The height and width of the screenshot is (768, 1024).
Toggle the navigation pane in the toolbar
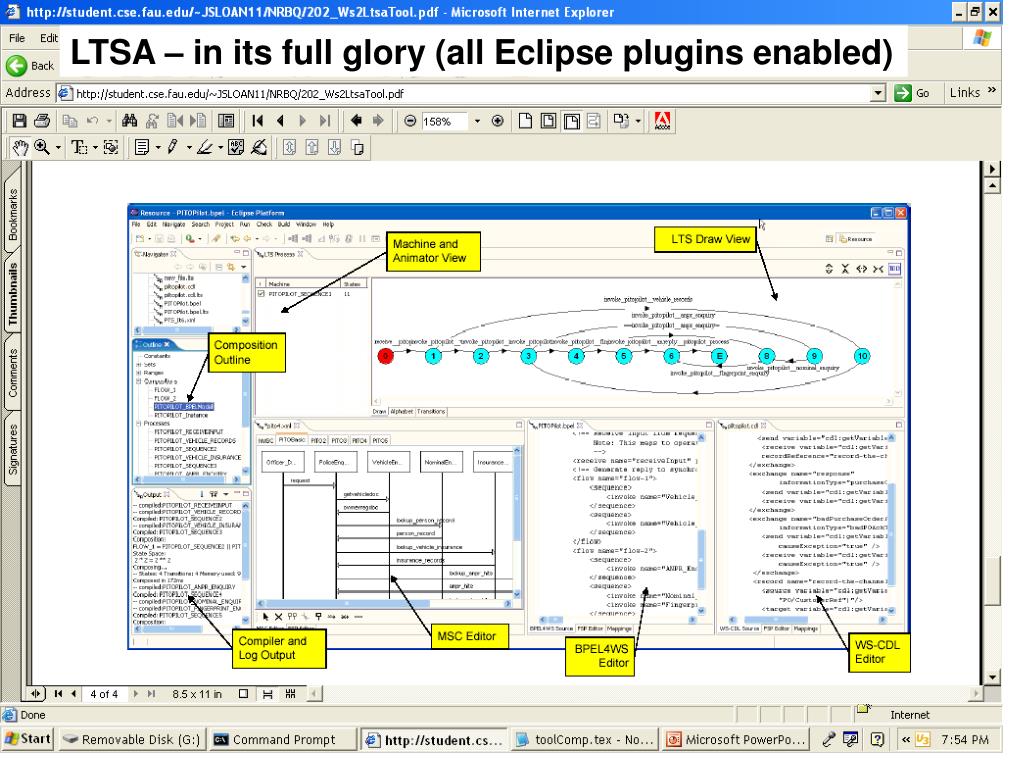coord(226,121)
